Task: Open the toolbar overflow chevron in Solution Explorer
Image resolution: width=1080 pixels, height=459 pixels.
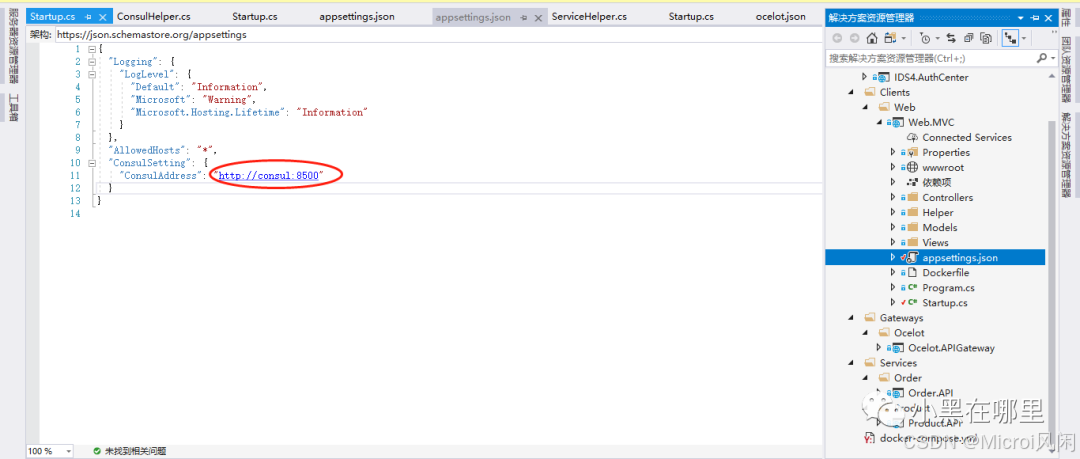Action: click(1055, 32)
